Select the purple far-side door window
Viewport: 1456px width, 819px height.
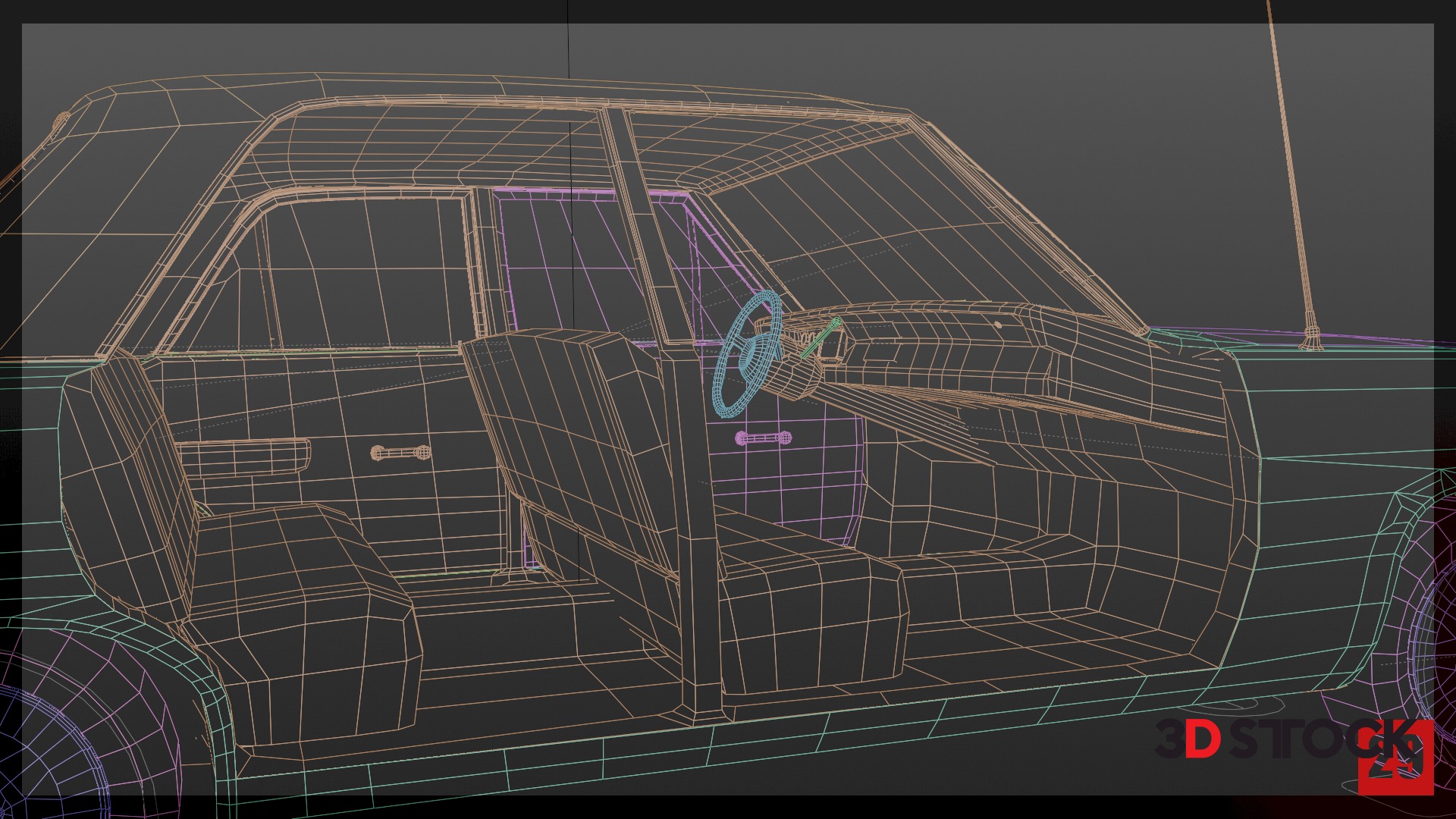(554, 258)
